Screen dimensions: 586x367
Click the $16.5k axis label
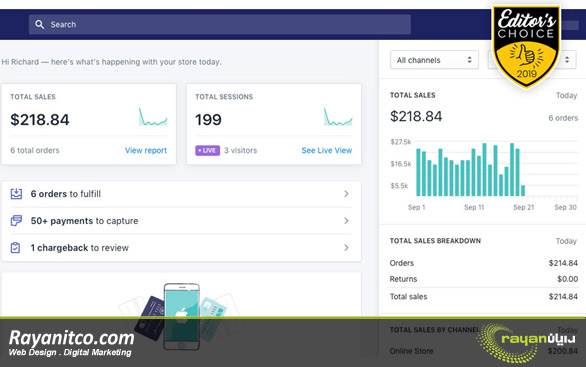(401, 164)
